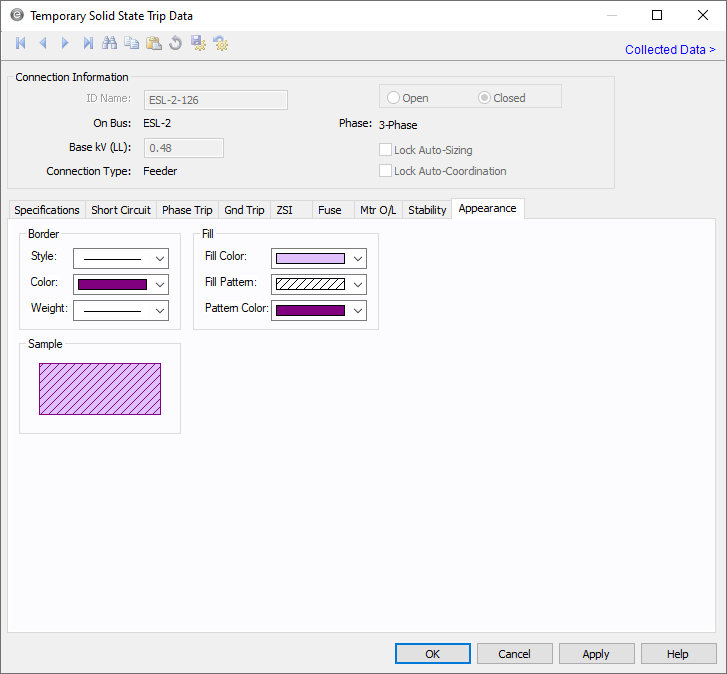
Task: Open the Collected Data link
Action: [670, 50]
